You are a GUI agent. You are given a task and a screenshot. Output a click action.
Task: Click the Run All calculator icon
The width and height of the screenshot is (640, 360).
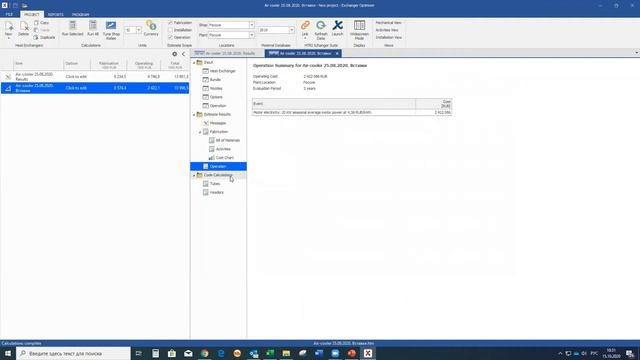coord(93,25)
